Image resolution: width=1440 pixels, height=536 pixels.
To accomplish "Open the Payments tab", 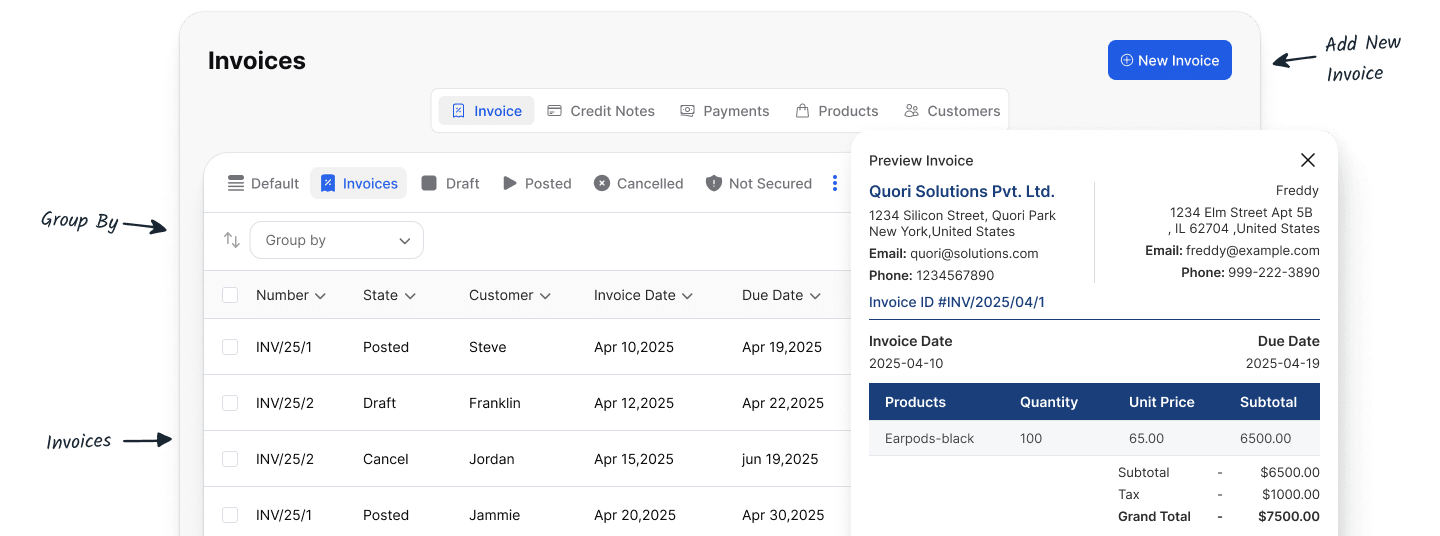I will point(724,111).
